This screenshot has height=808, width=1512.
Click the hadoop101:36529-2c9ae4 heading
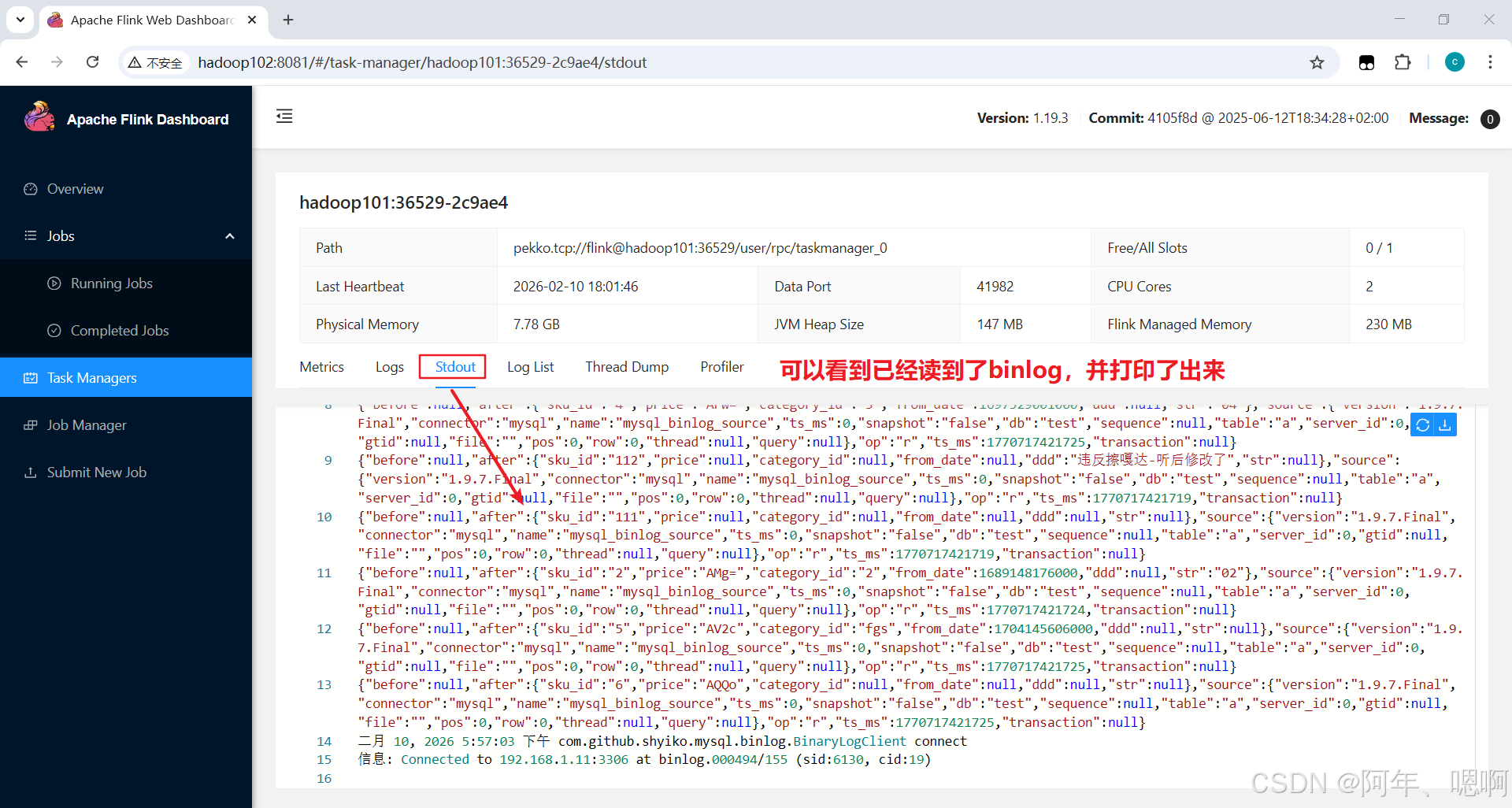[404, 202]
